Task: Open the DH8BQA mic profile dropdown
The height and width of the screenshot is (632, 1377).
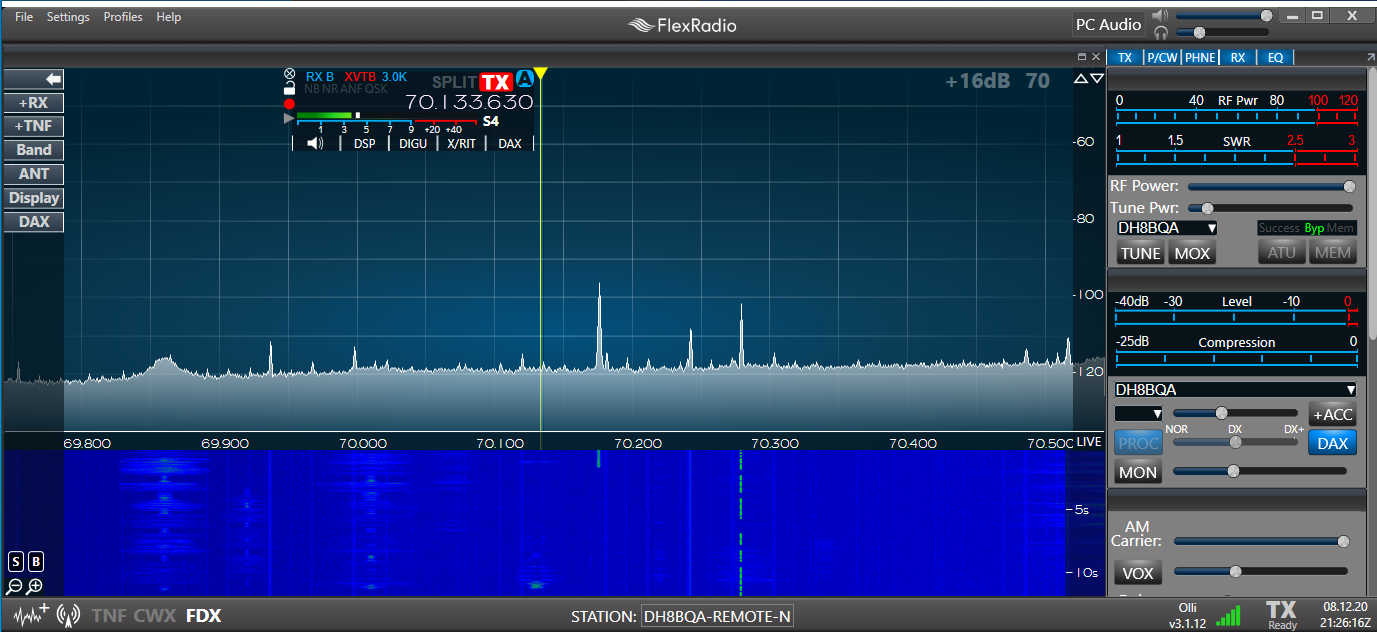Action: [x=1236, y=390]
